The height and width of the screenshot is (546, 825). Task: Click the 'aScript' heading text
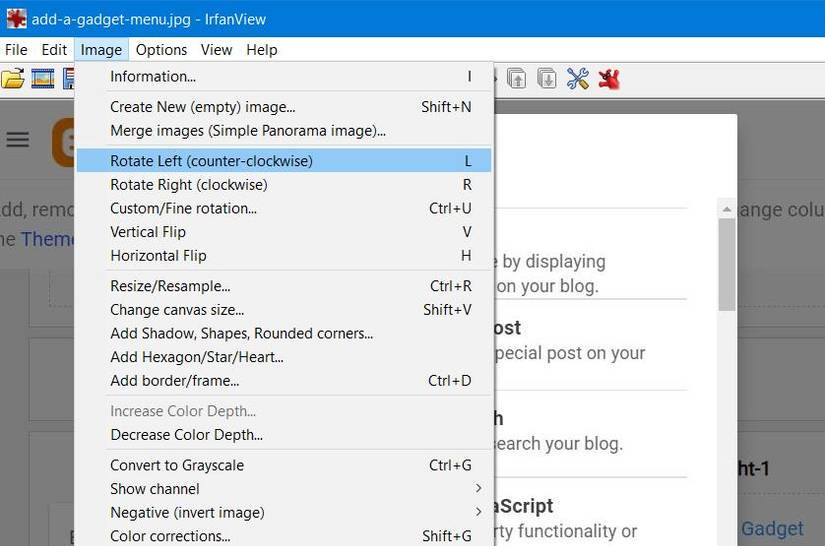click(523, 506)
